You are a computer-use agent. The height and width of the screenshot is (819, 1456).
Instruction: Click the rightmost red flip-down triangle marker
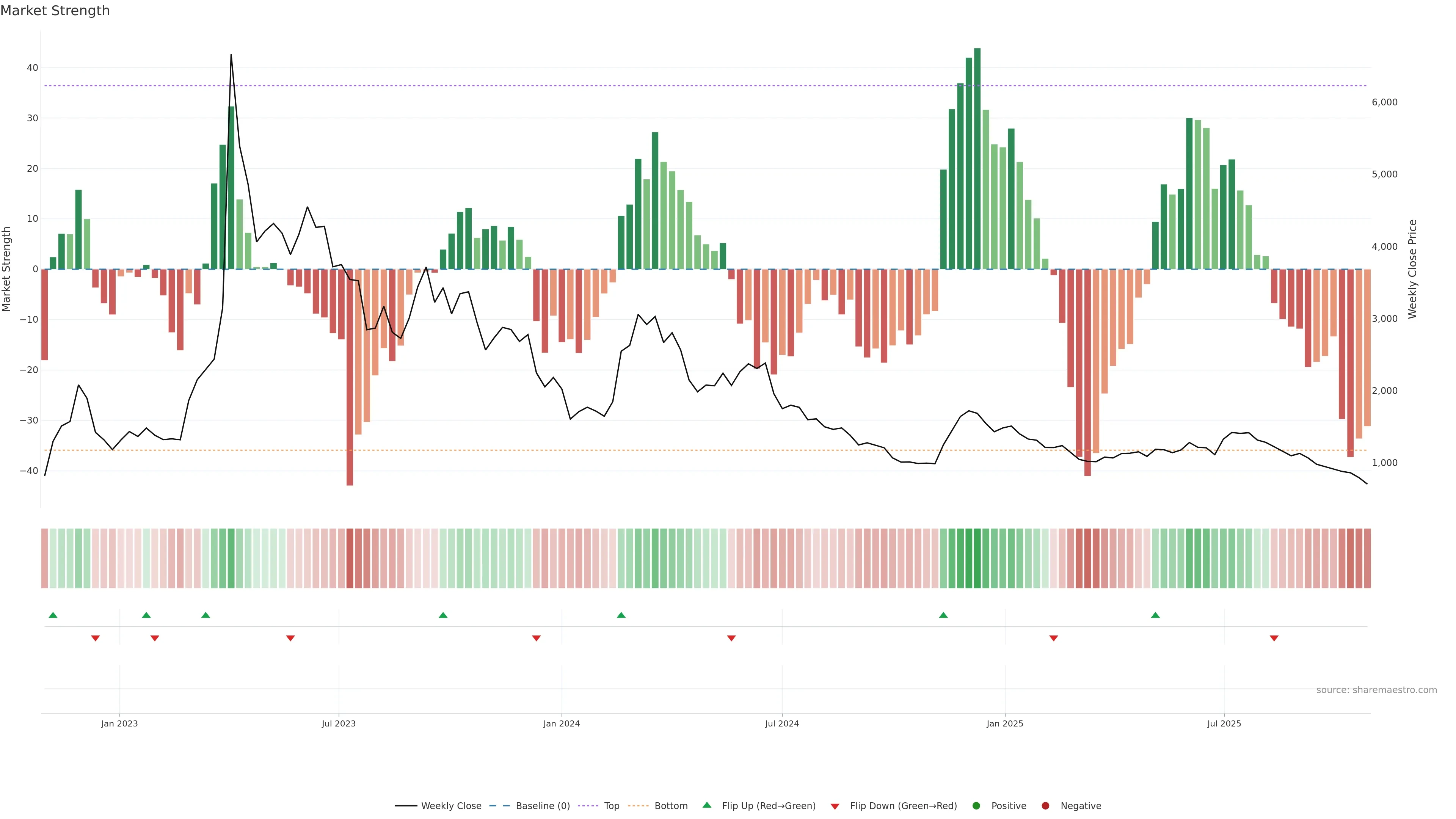1274,638
